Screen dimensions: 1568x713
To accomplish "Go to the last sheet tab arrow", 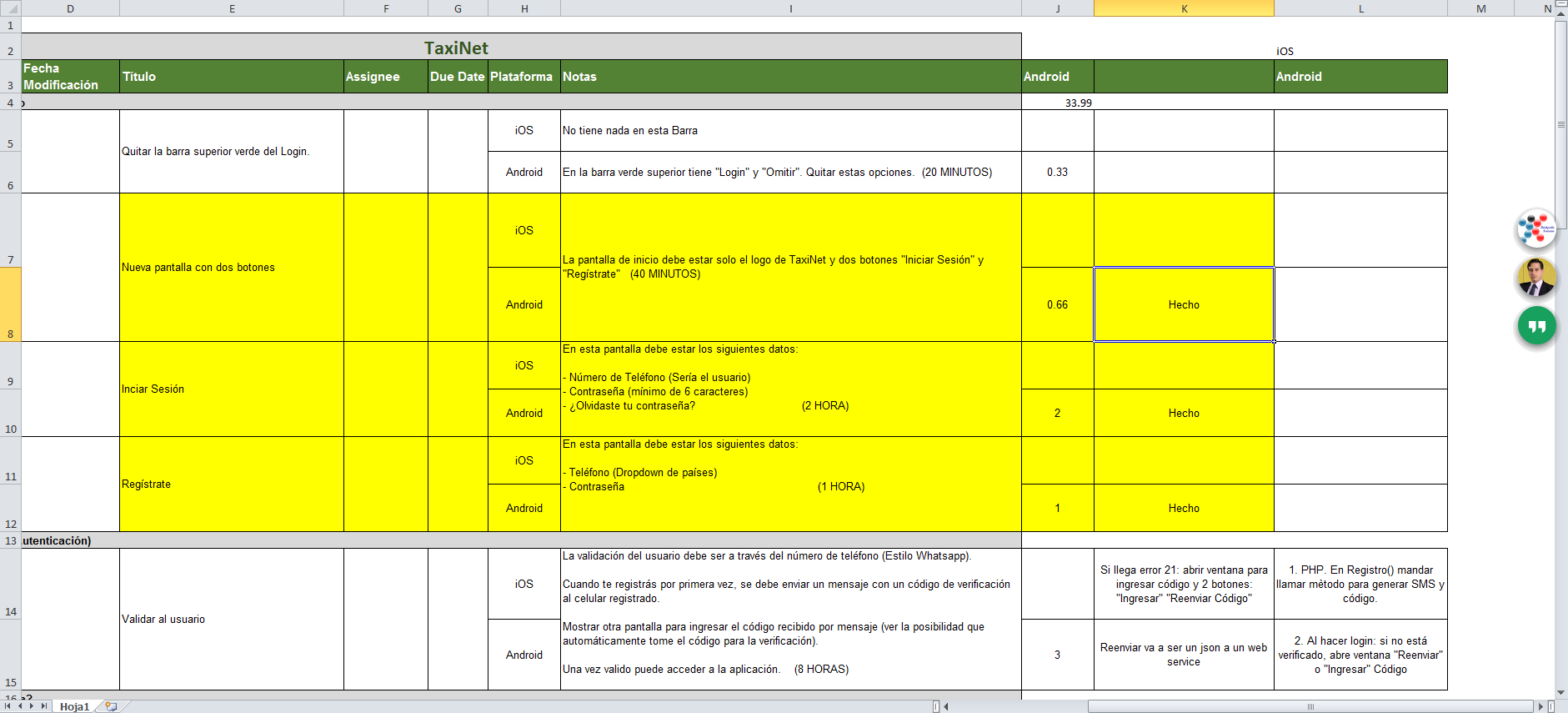I will (x=44, y=706).
